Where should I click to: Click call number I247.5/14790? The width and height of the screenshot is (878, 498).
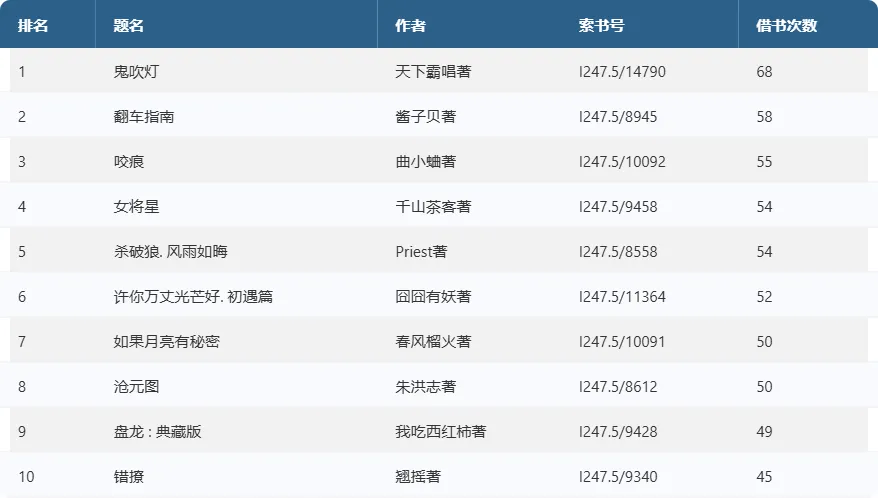(622, 72)
